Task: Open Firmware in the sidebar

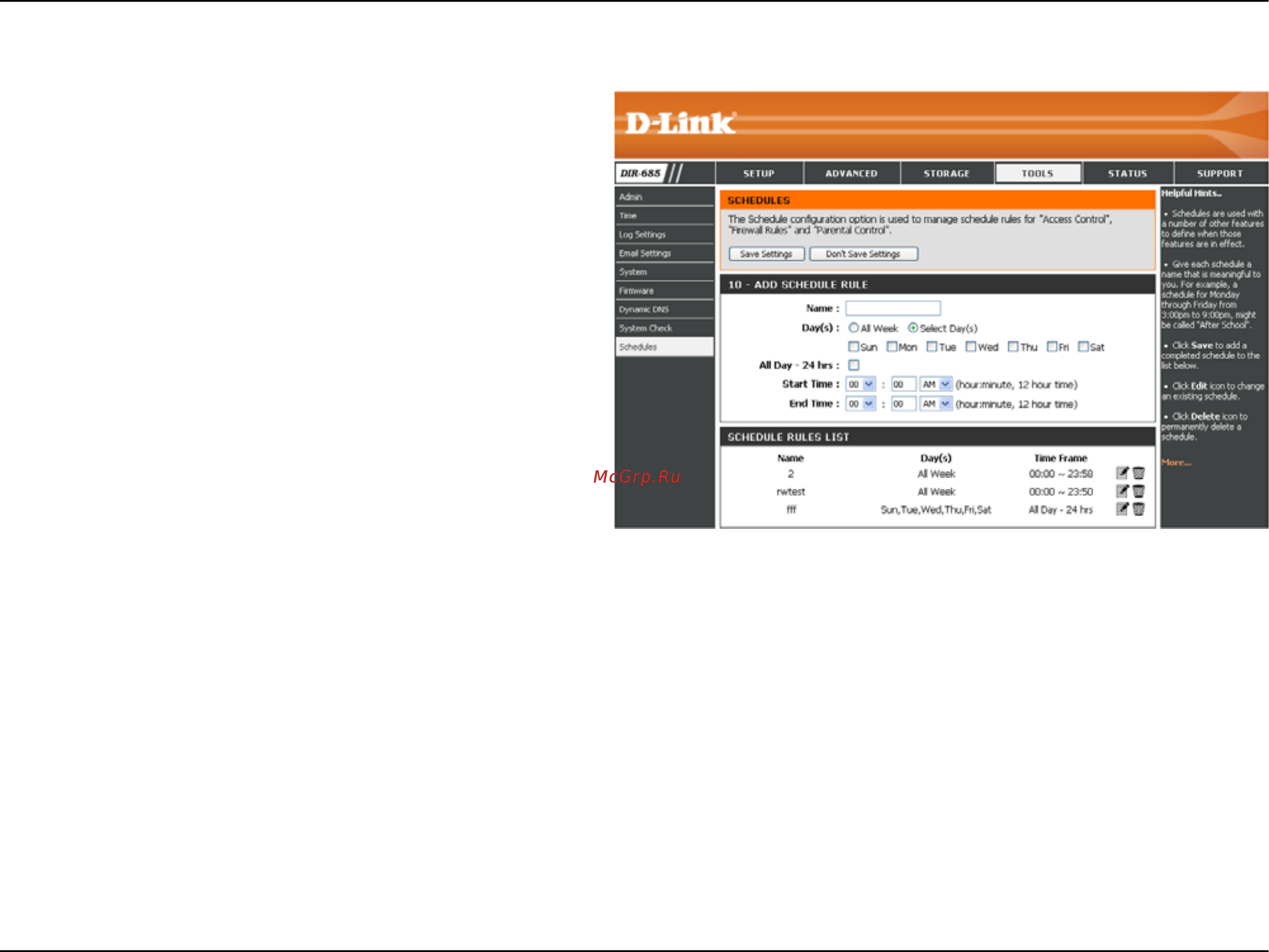Action: pyautogui.click(x=664, y=291)
